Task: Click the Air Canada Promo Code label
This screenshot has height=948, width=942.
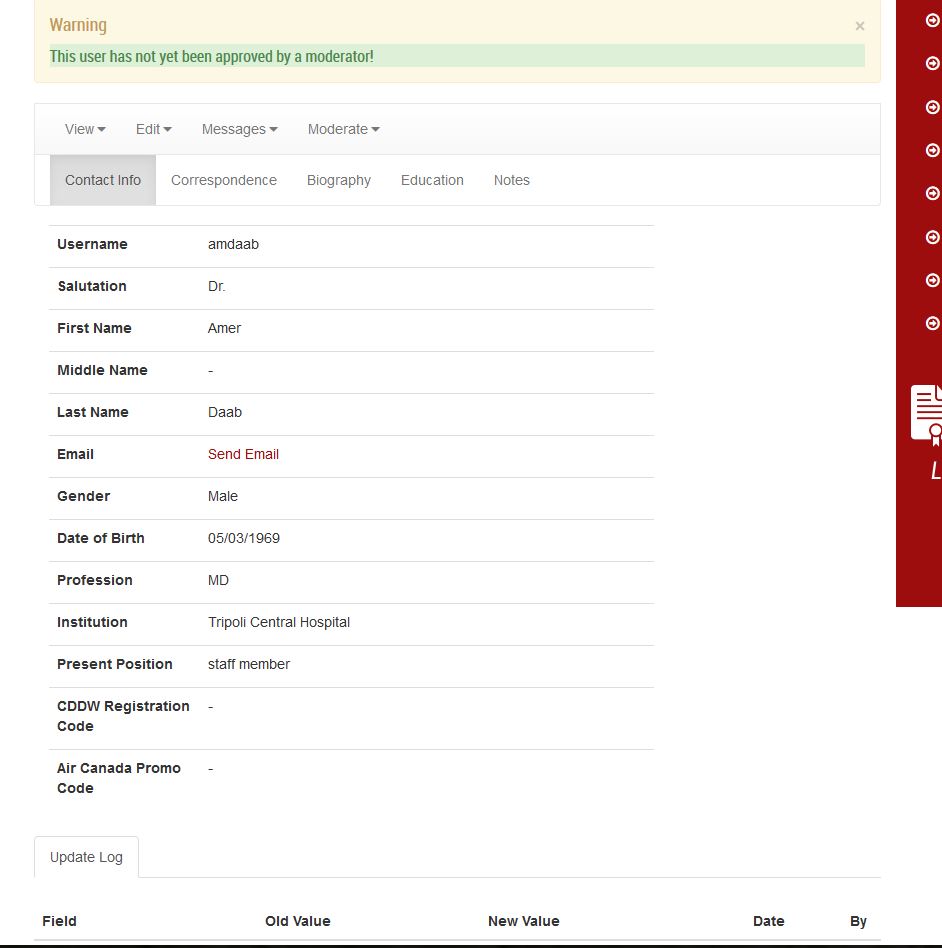Action: point(119,779)
